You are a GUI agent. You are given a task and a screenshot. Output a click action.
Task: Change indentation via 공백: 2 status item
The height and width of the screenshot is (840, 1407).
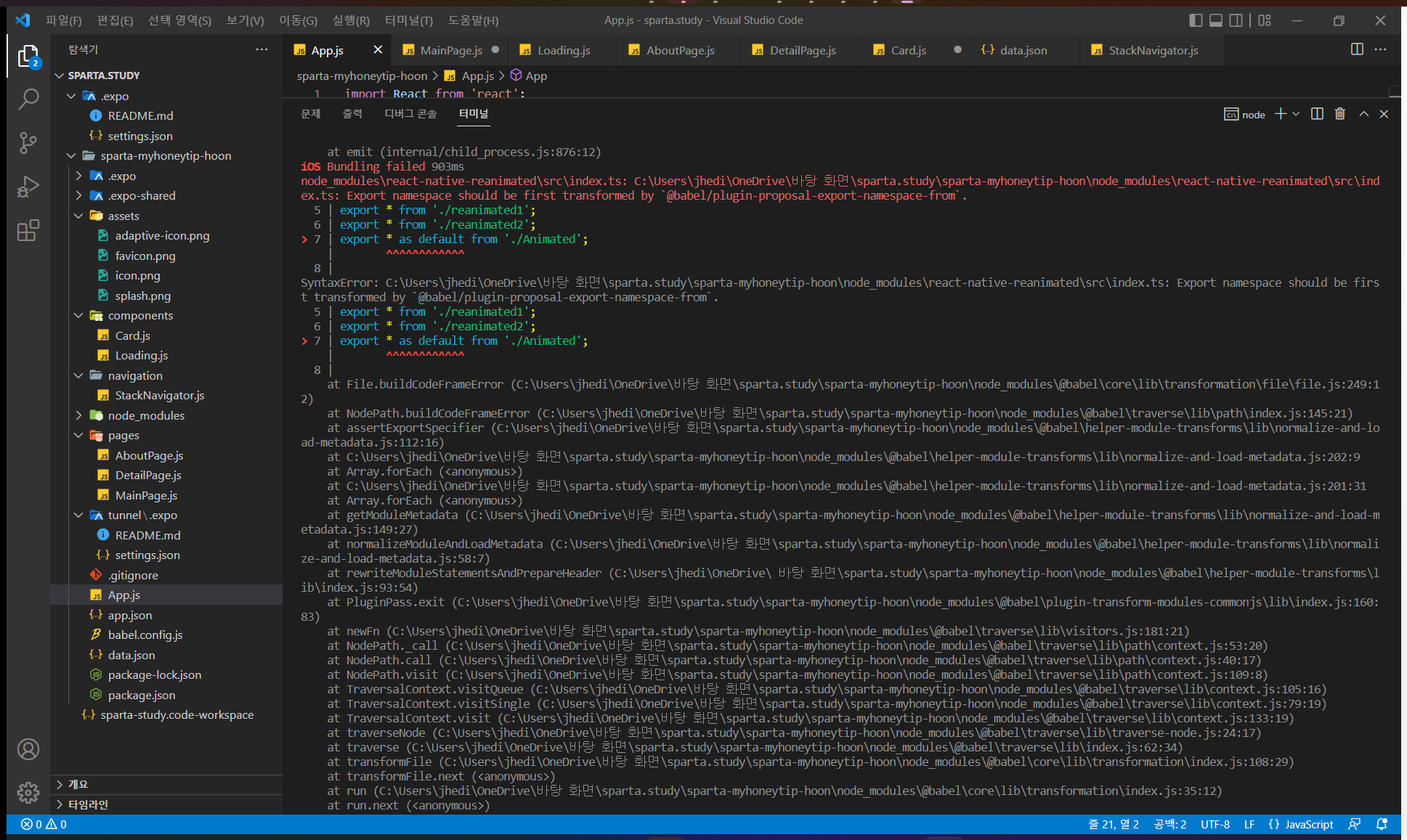point(1170,824)
